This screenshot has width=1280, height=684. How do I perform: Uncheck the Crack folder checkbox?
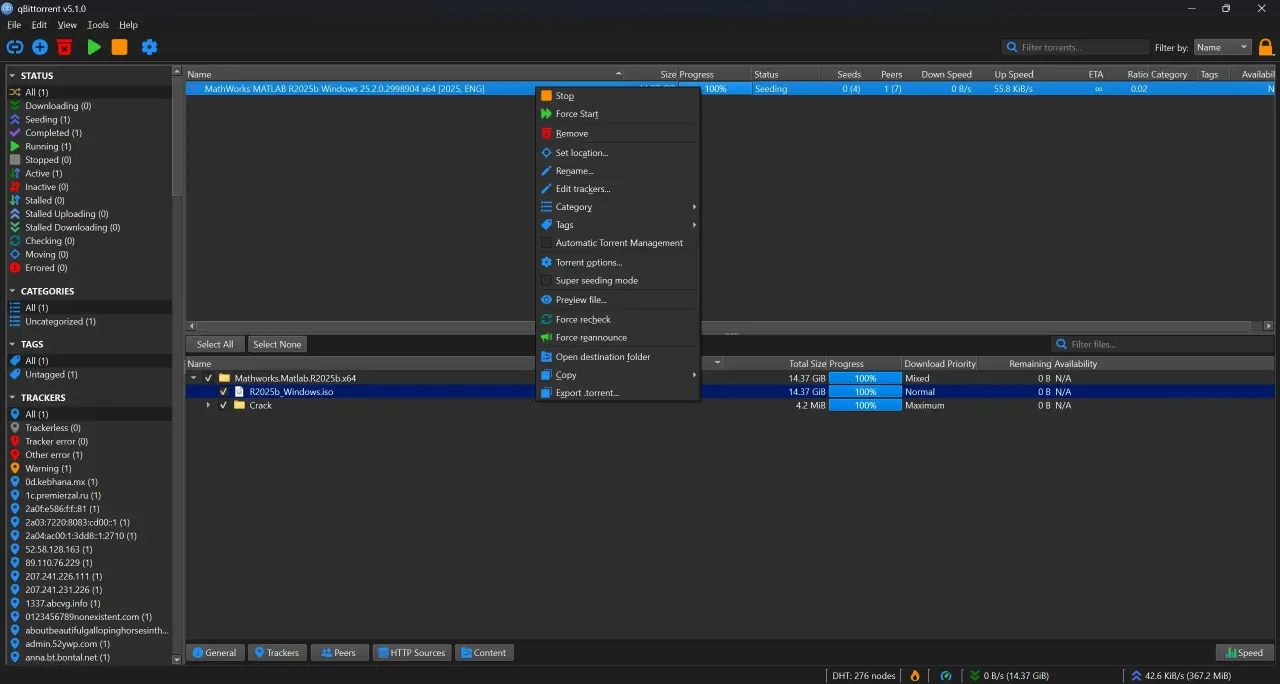click(x=224, y=405)
